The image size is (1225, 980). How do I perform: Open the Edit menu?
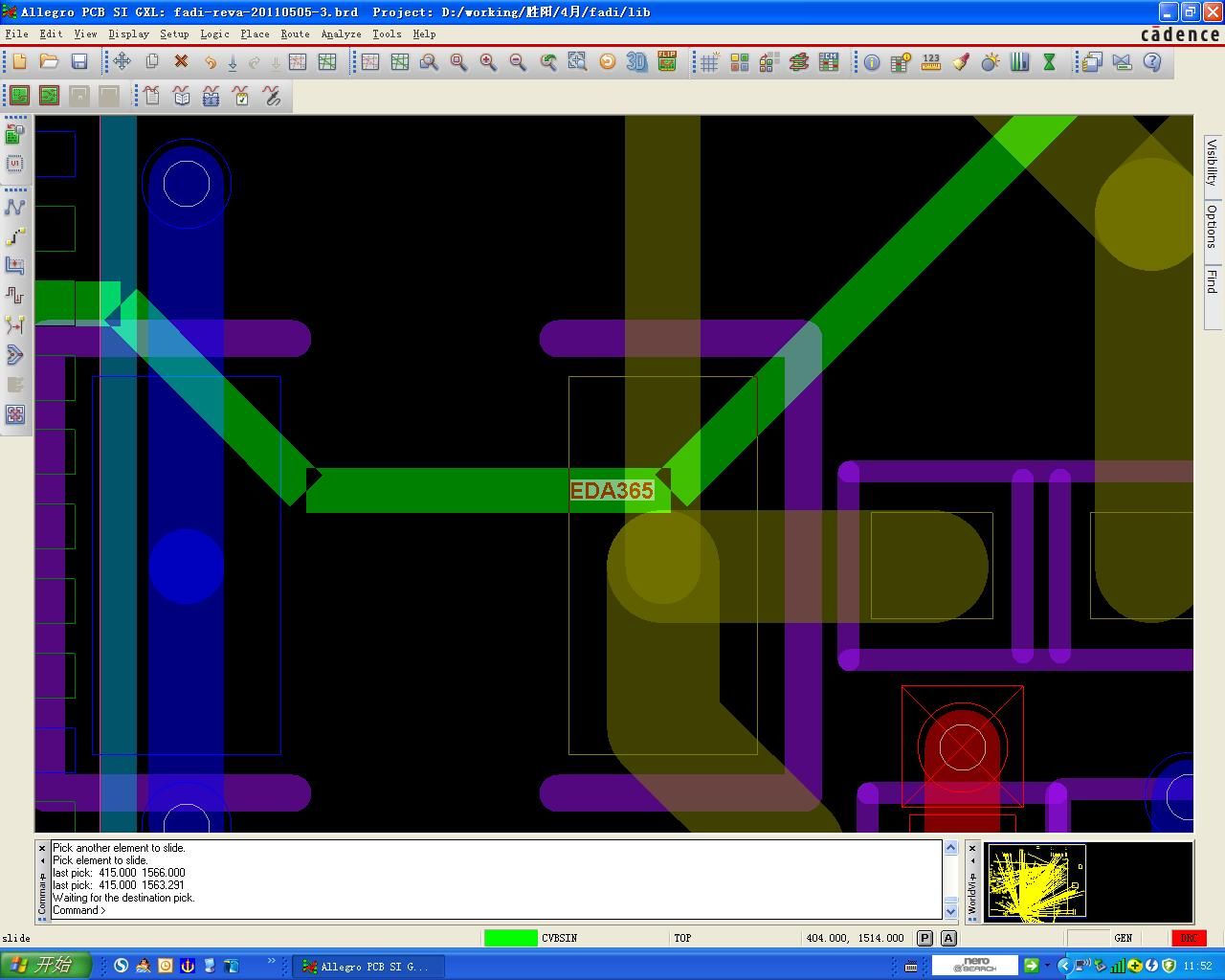pyautogui.click(x=51, y=33)
